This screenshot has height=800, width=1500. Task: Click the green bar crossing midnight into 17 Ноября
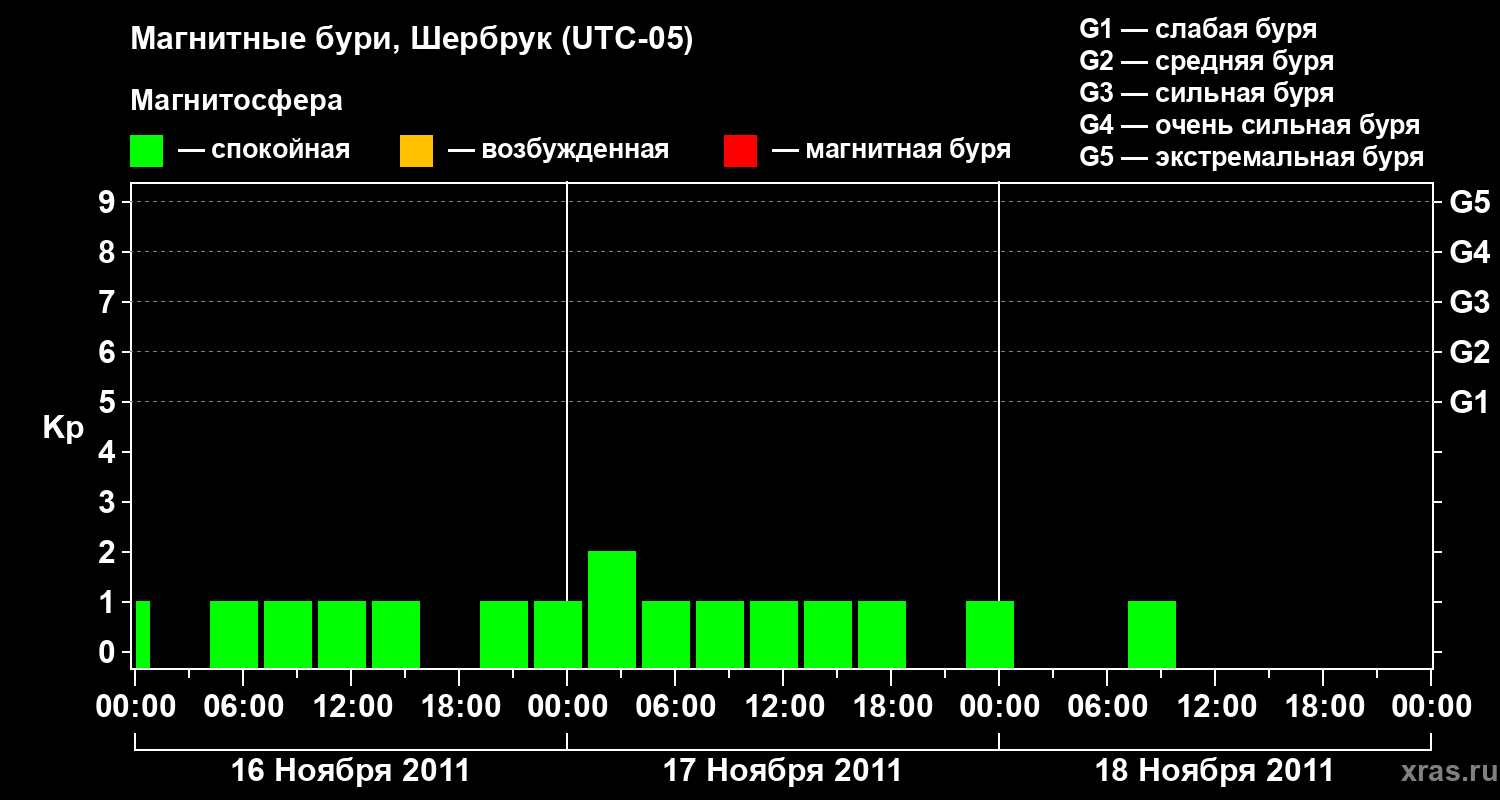558,634
